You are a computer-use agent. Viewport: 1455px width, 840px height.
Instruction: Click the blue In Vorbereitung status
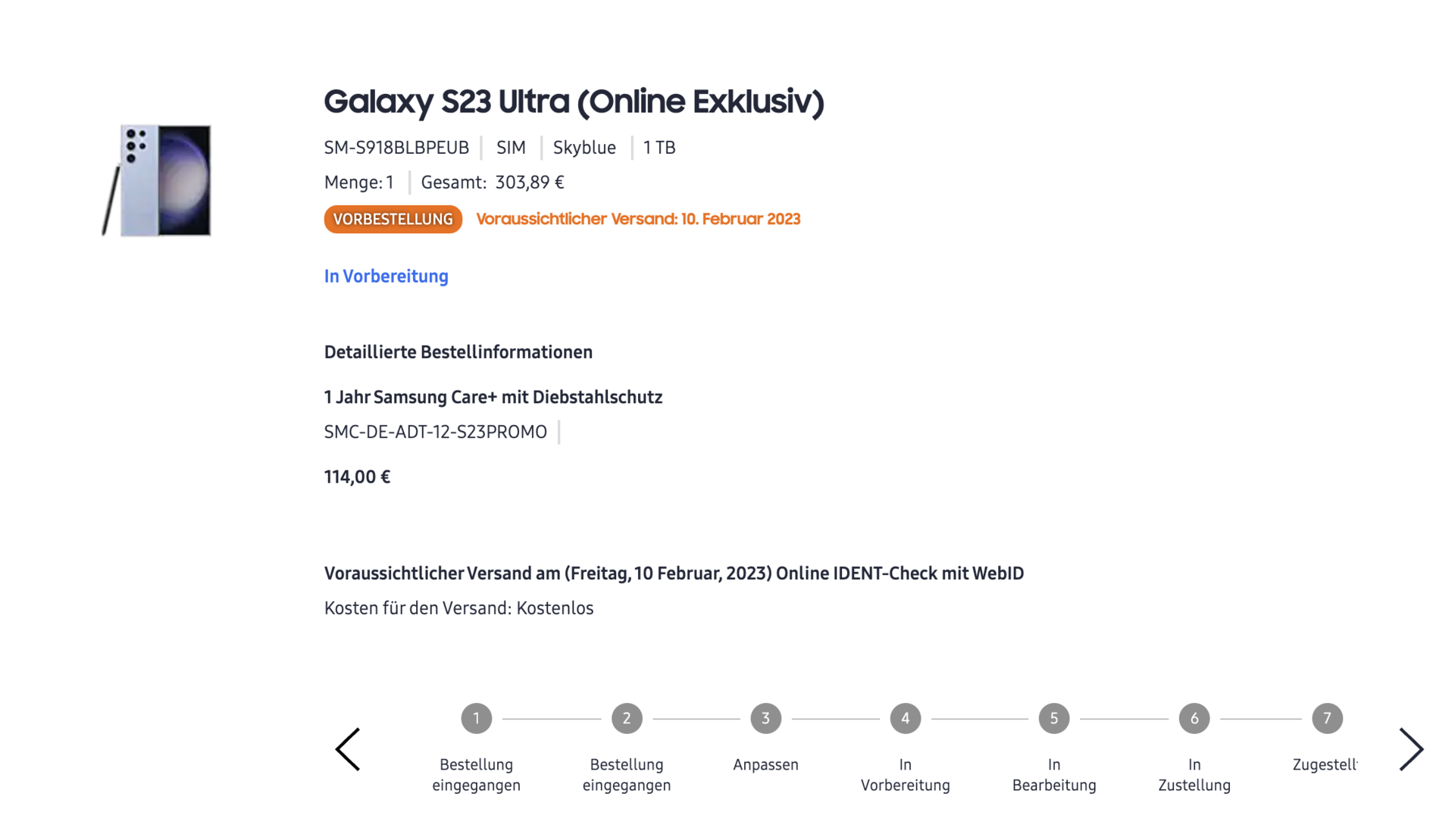[386, 276]
